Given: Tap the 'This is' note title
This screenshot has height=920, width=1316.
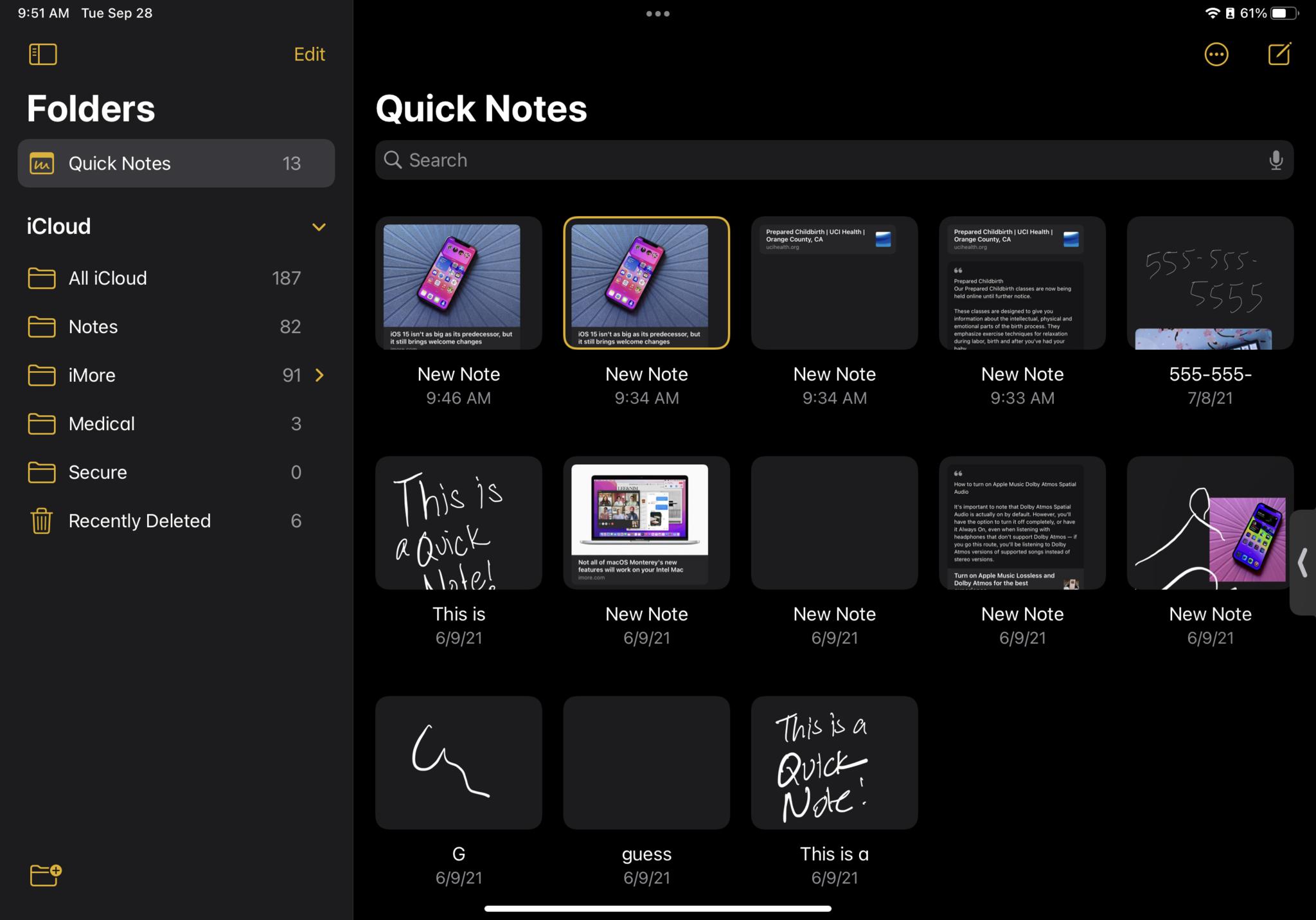Looking at the screenshot, I should (x=458, y=614).
